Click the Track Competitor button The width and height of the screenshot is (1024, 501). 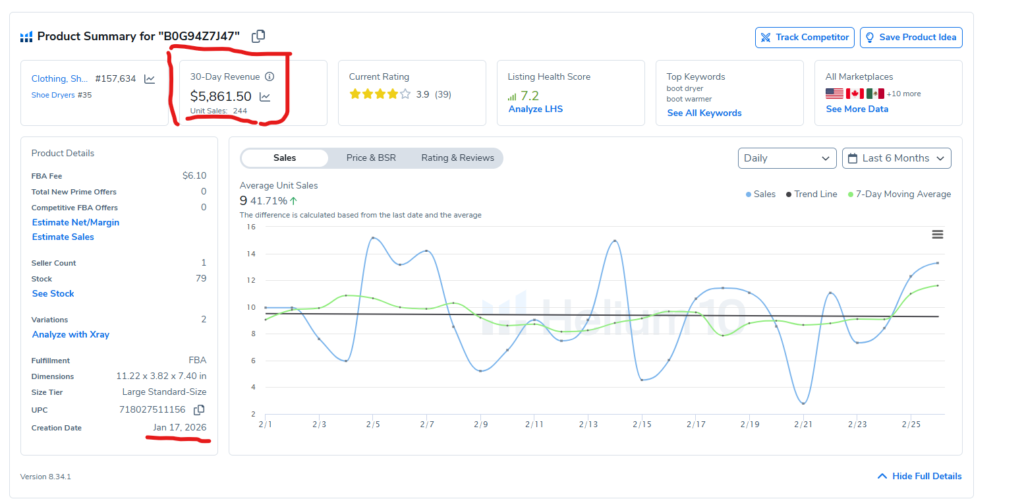pos(803,37)
